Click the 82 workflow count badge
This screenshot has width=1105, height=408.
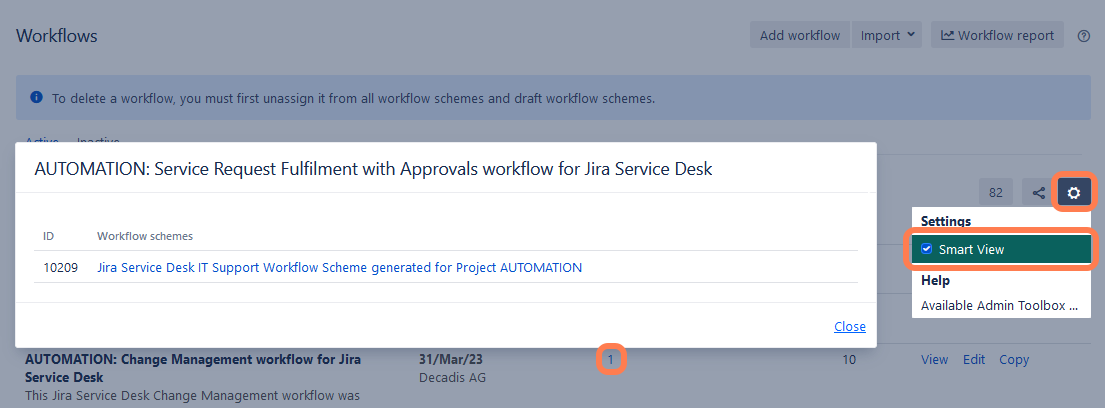click(x=996, y=193)
